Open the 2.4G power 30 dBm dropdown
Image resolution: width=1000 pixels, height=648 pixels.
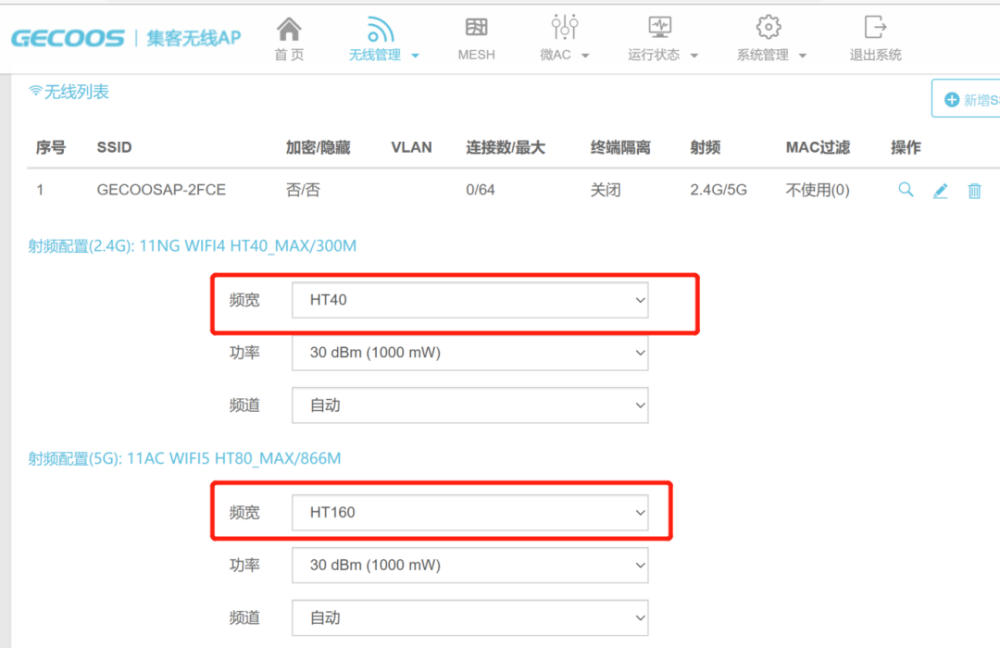pos(469,353)
